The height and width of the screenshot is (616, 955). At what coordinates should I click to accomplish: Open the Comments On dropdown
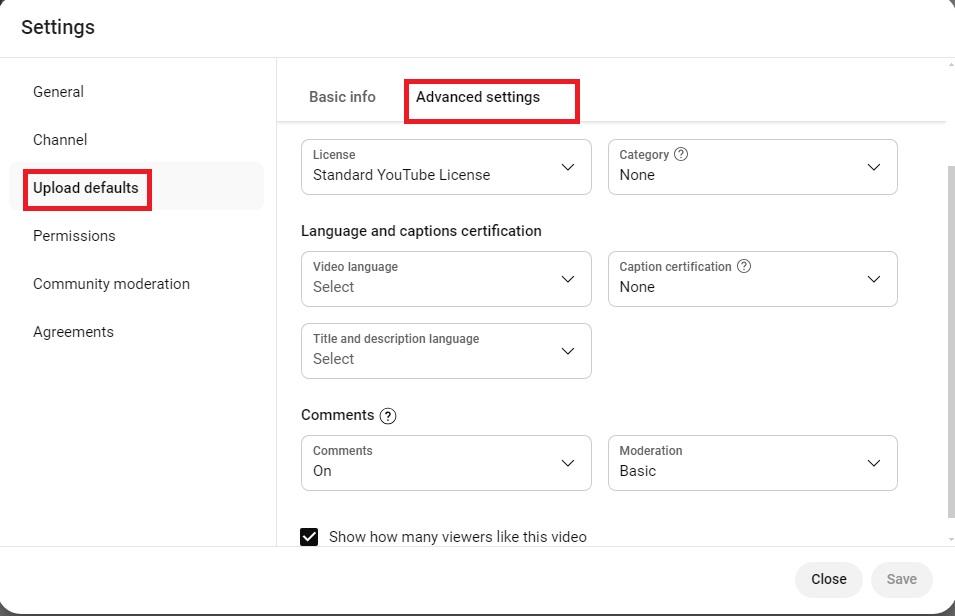(x=446, y=463)
